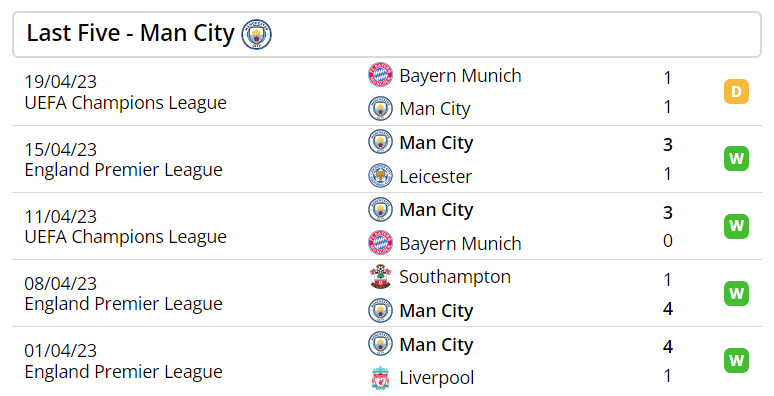Select the 15/04/23 England Premier League match
The height and width of the screenshot is (396, 774).
click(x=387, y=159)
